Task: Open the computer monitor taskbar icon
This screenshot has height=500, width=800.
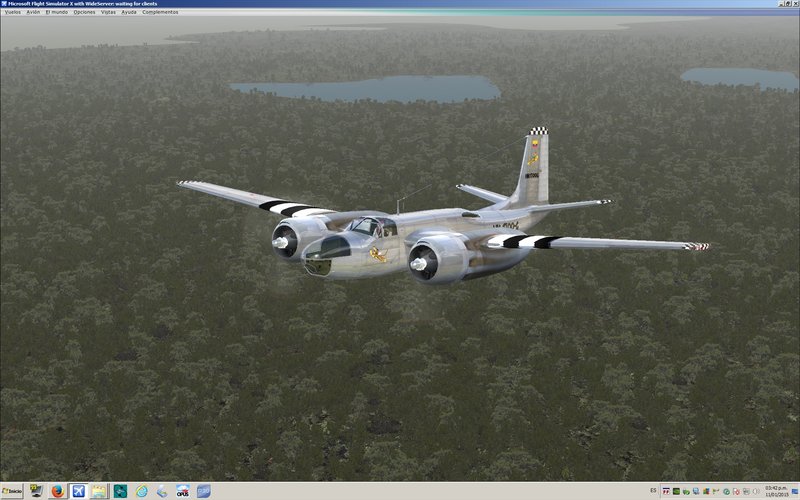Action: click(36, 491)
